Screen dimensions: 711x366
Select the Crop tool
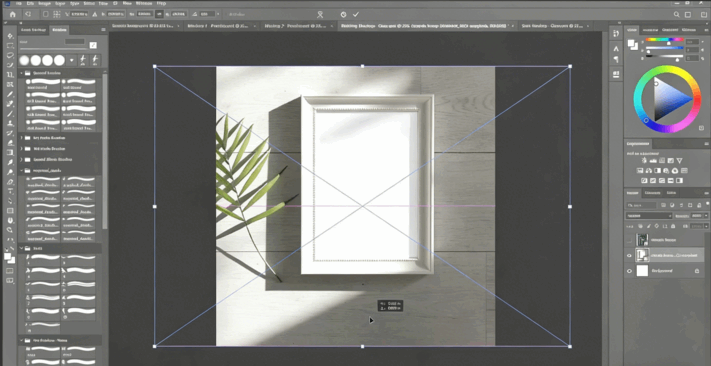click(10, 75)
